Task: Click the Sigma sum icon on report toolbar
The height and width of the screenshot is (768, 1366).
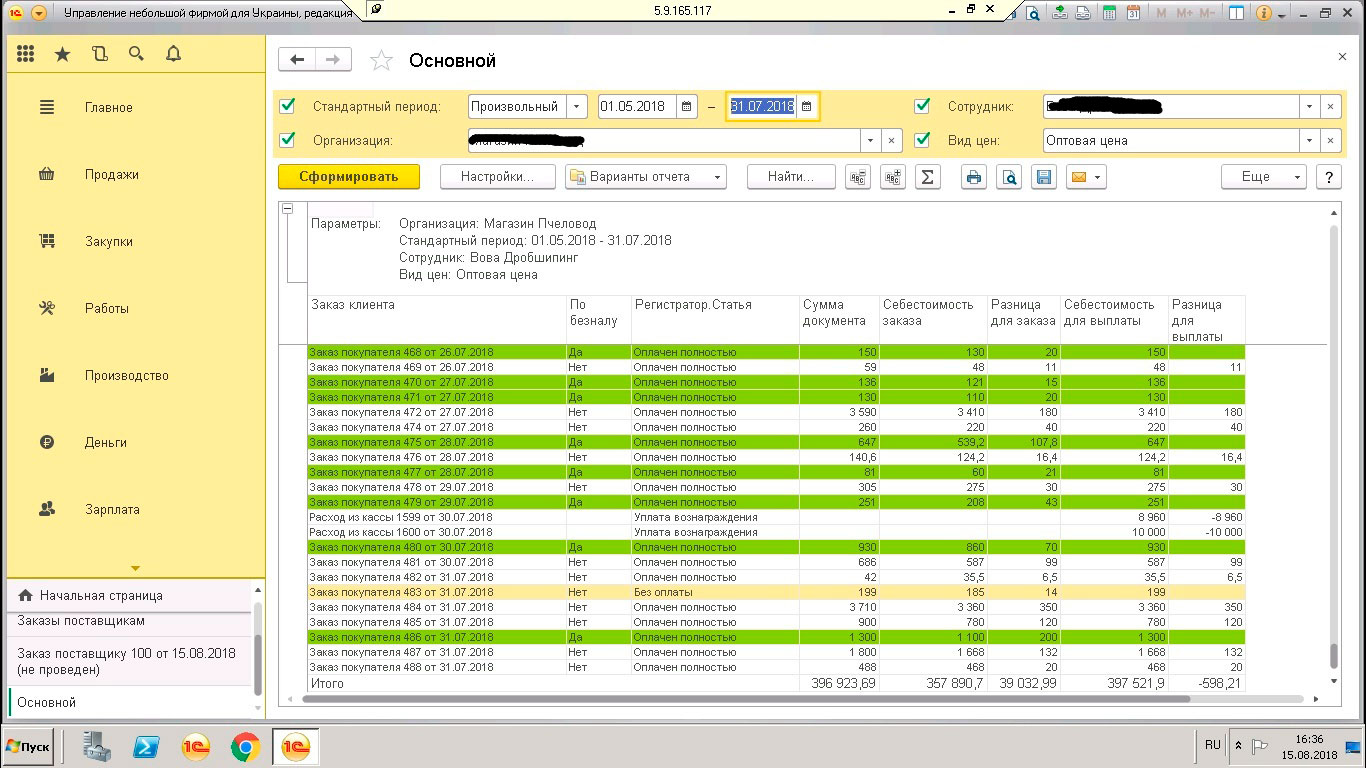Action: click(926, 177)
